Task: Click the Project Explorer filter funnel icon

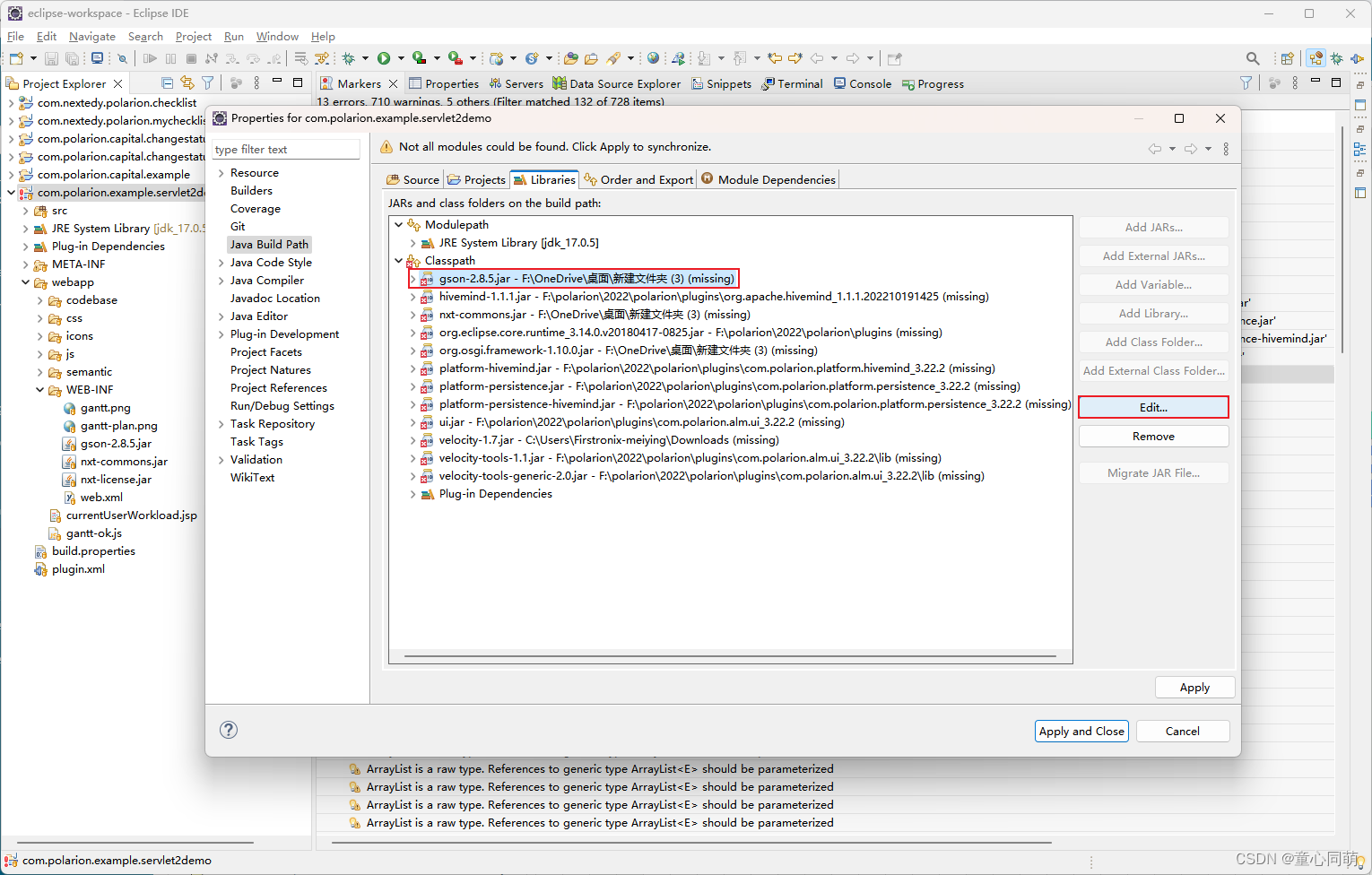Action: [207, 82]
